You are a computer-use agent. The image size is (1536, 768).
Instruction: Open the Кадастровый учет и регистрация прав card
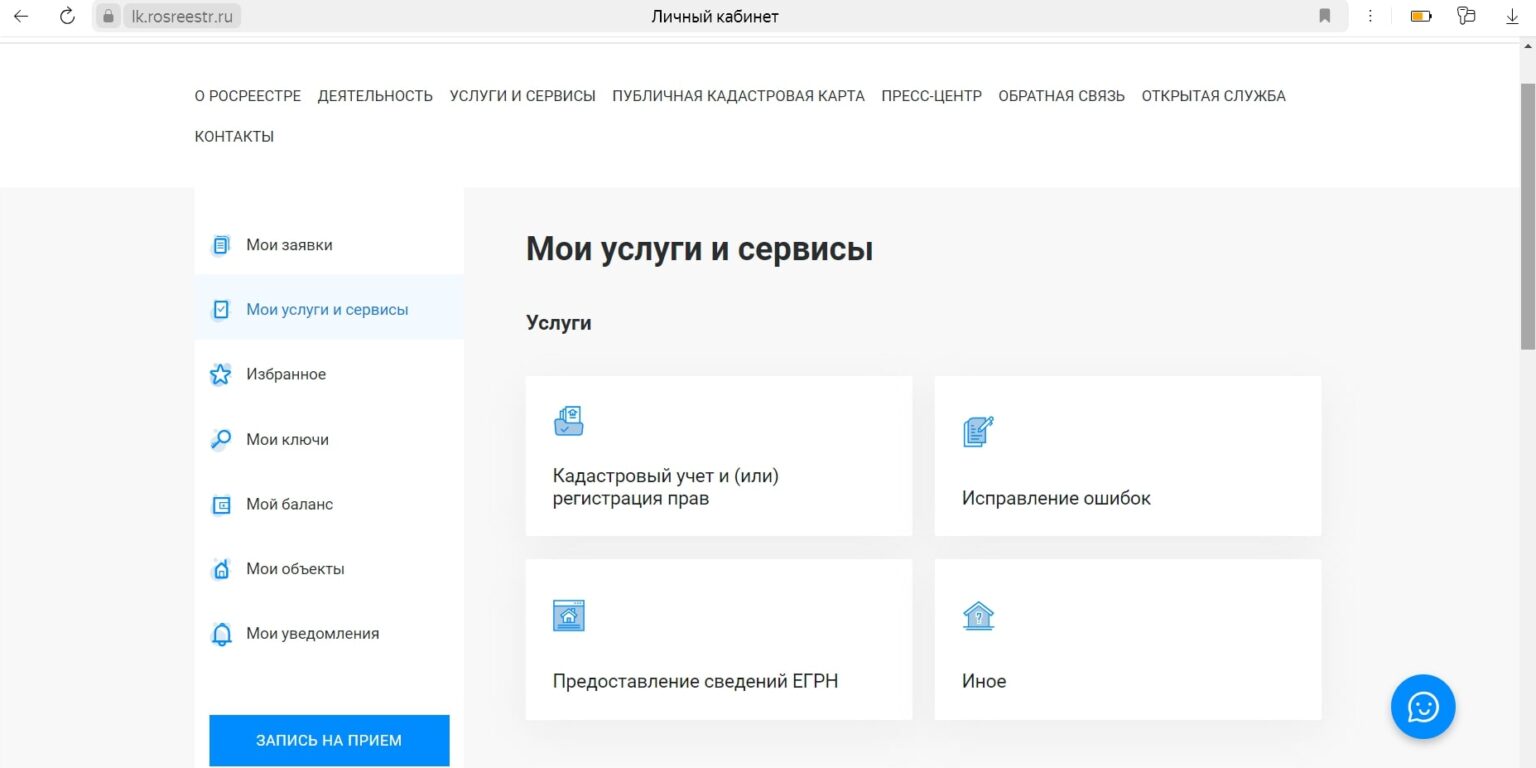(719, 456)
